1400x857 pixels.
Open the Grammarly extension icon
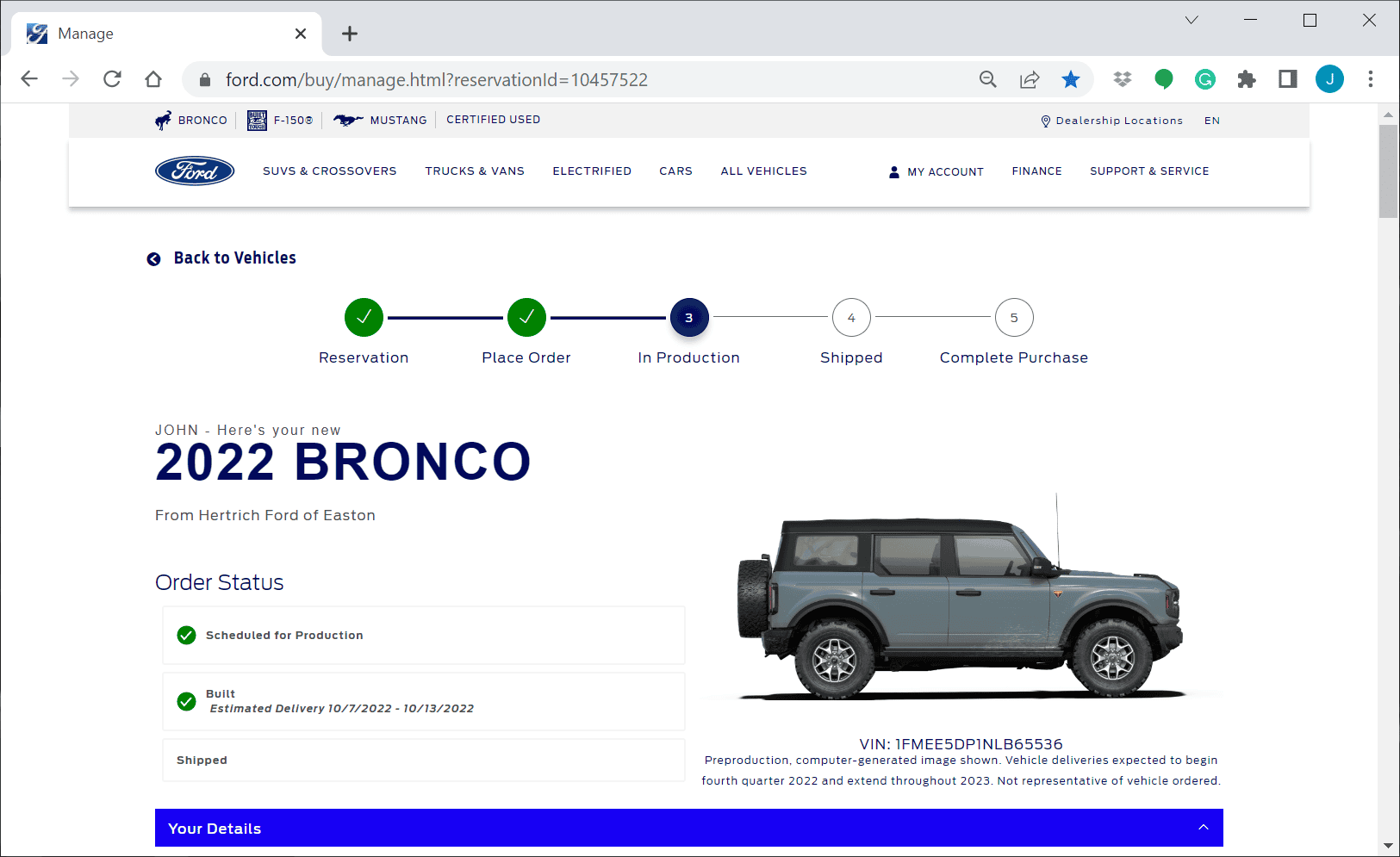click(x=1205, y=79)
